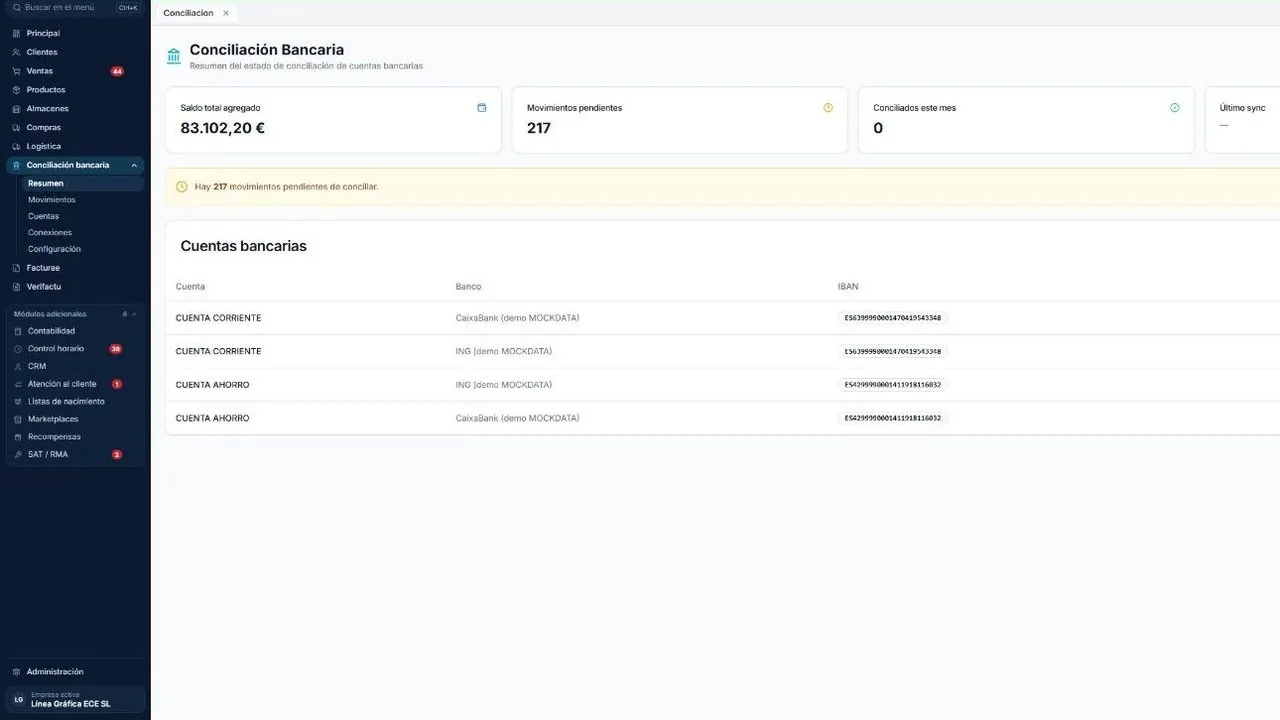
Task: Click the magnifier icon in menu search
Action: click(x=16, y=7)
